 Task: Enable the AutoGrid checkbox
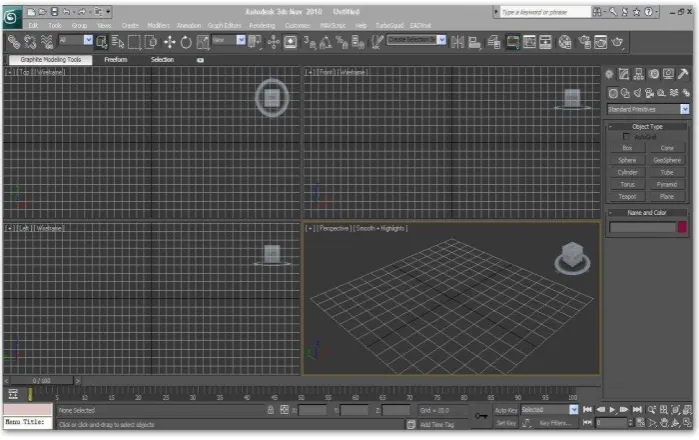coord(626,136)
